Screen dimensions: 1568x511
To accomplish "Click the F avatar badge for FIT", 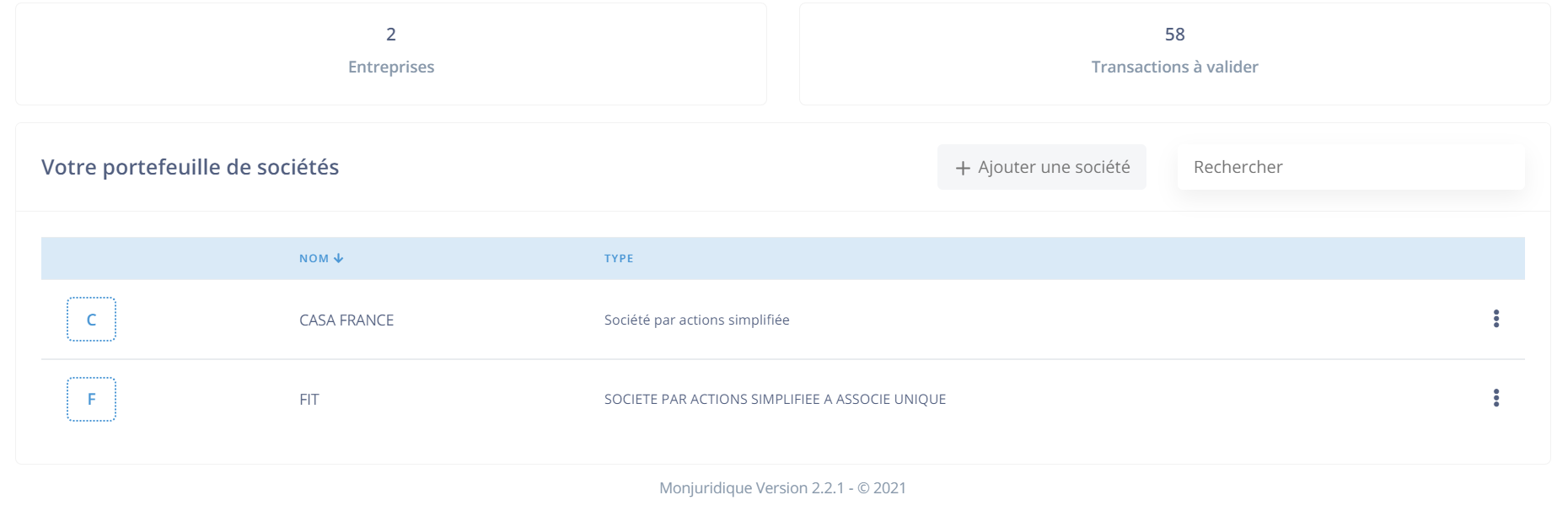I will pyautogui.click(x=91, y=399).
